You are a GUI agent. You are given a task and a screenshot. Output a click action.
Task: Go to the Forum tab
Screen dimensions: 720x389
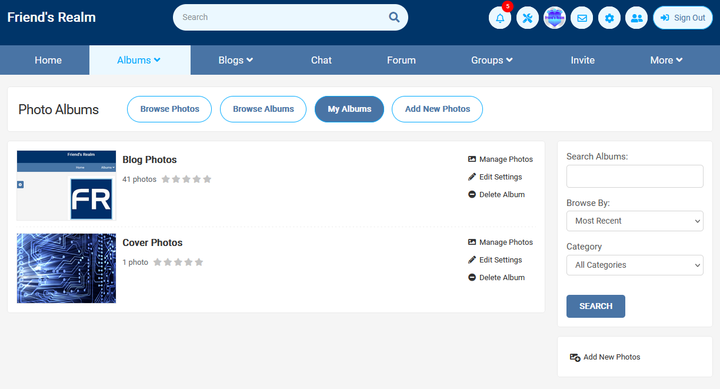(x=401, y=60)
